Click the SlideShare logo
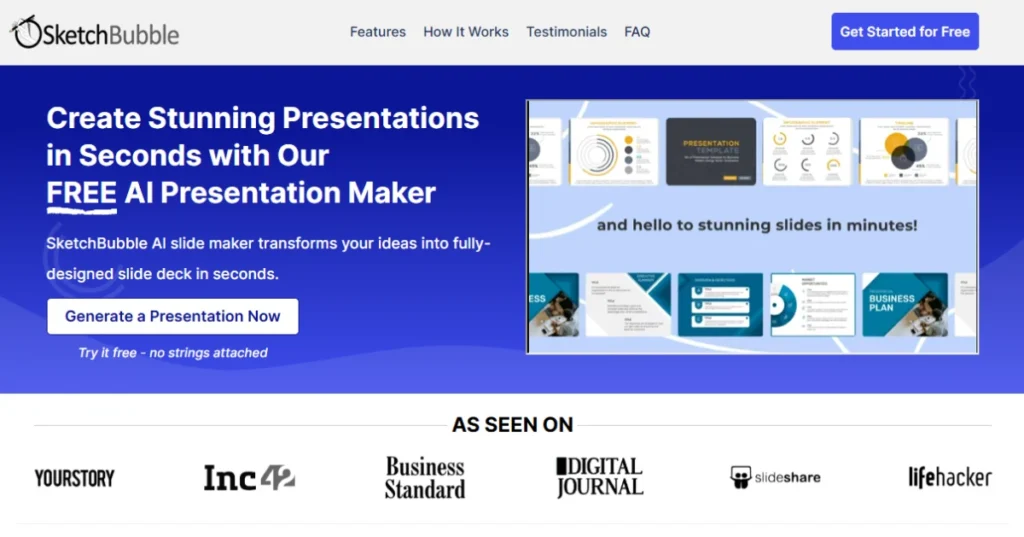This screenshot has height=537, width=1024. pyautogui.click(x=775, y=478)
